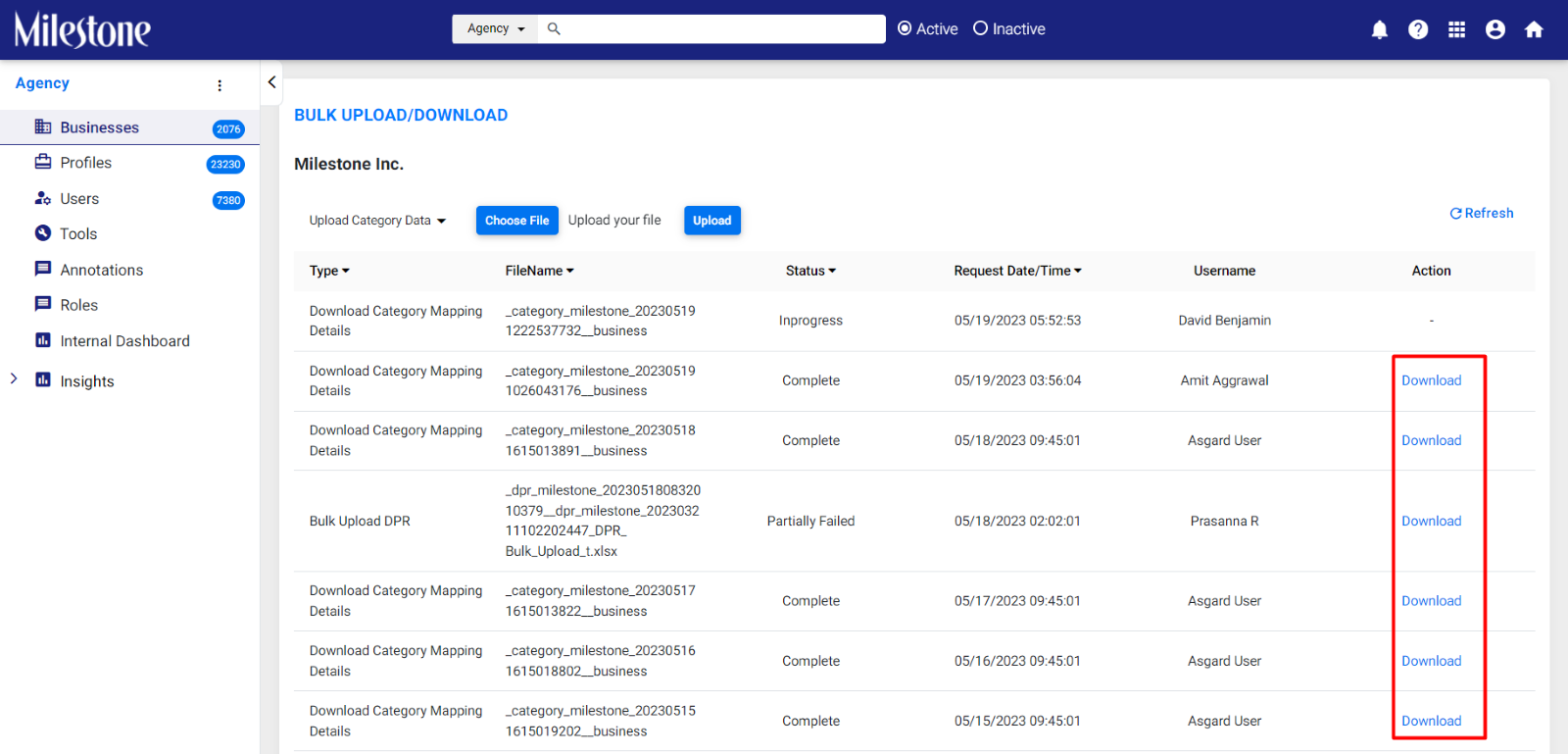Collapse the sidebar with the chevron
The width and height of the screenshot is (1568, 754).
(271, 82)
